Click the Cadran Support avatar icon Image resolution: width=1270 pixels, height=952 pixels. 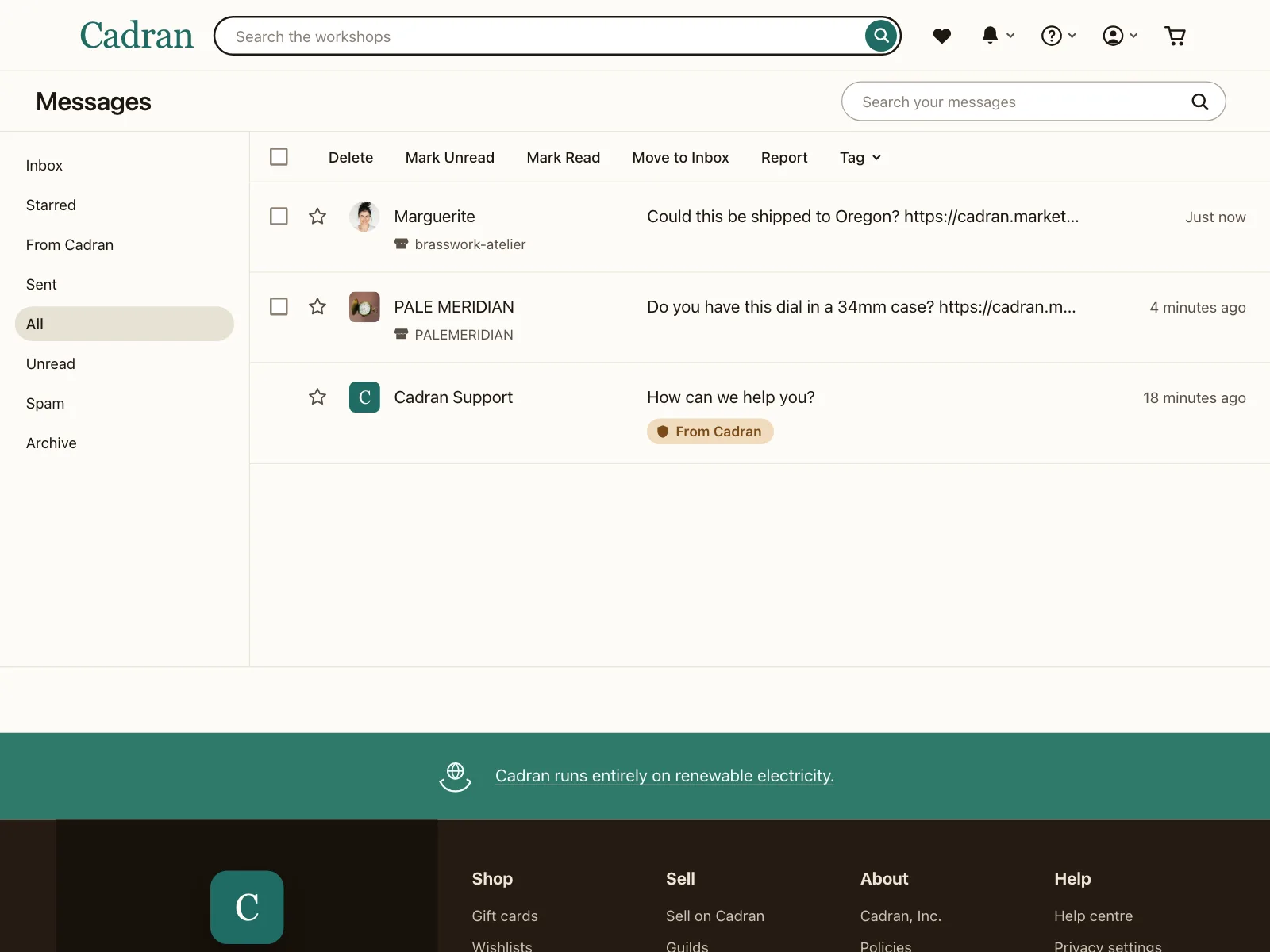click(364, 397)
